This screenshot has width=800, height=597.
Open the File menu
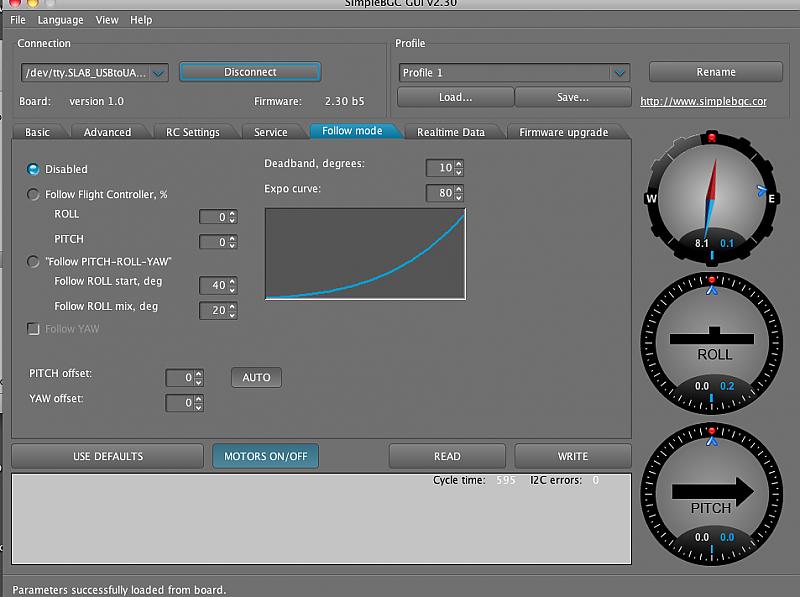click(18, 20)
